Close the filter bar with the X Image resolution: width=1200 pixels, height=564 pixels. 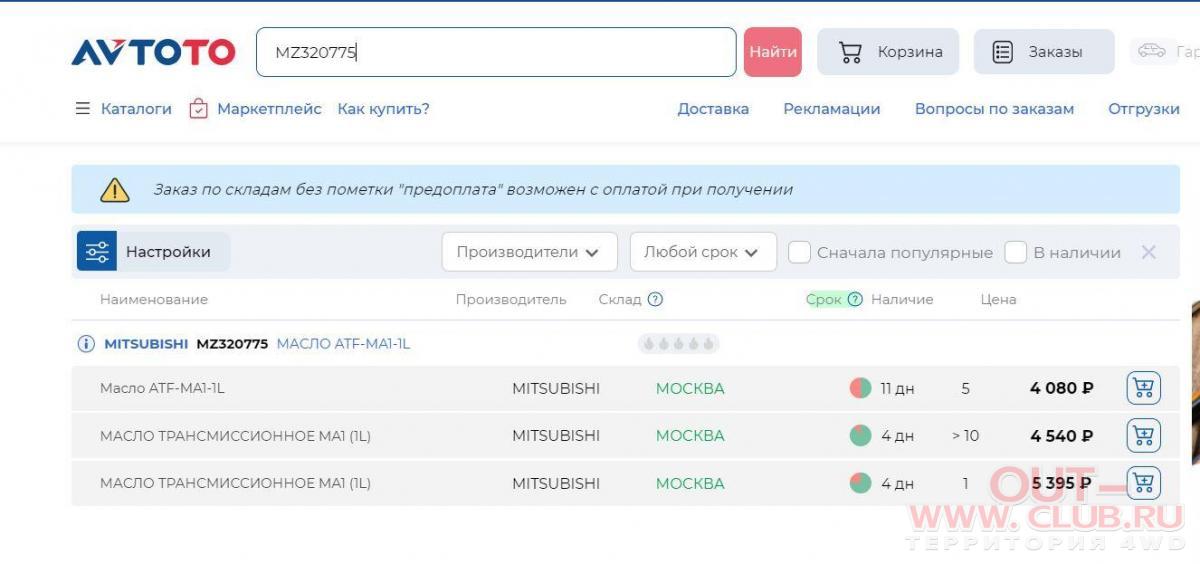point(1149,252)
